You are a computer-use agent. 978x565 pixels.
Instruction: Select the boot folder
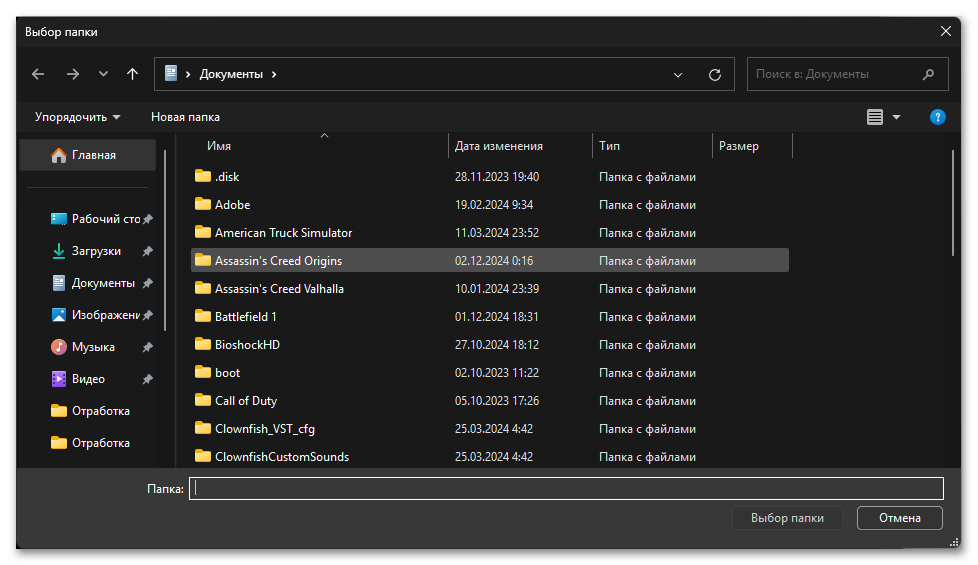(x=490, y=373)
